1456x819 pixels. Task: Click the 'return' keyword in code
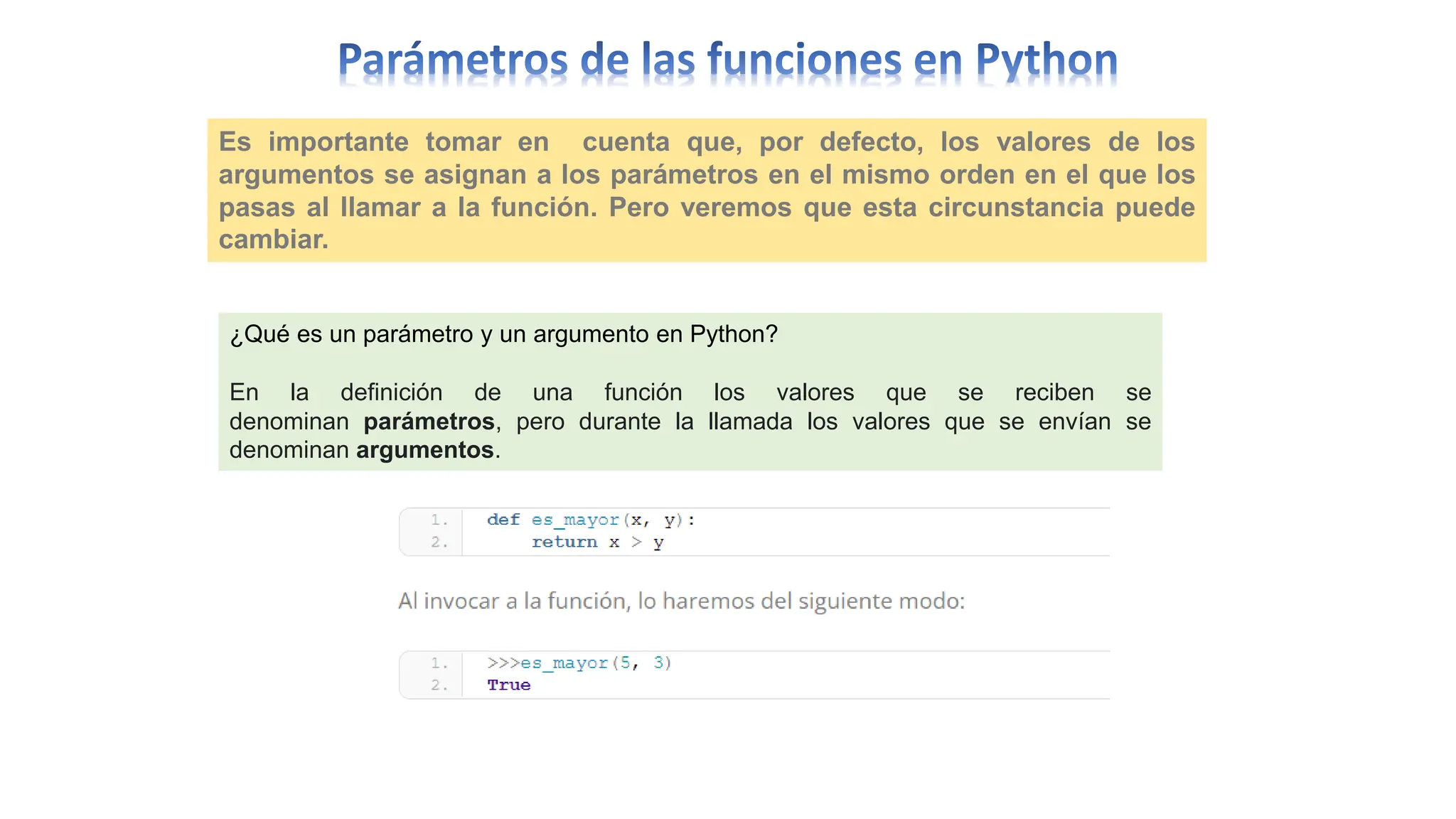point(564,542)
